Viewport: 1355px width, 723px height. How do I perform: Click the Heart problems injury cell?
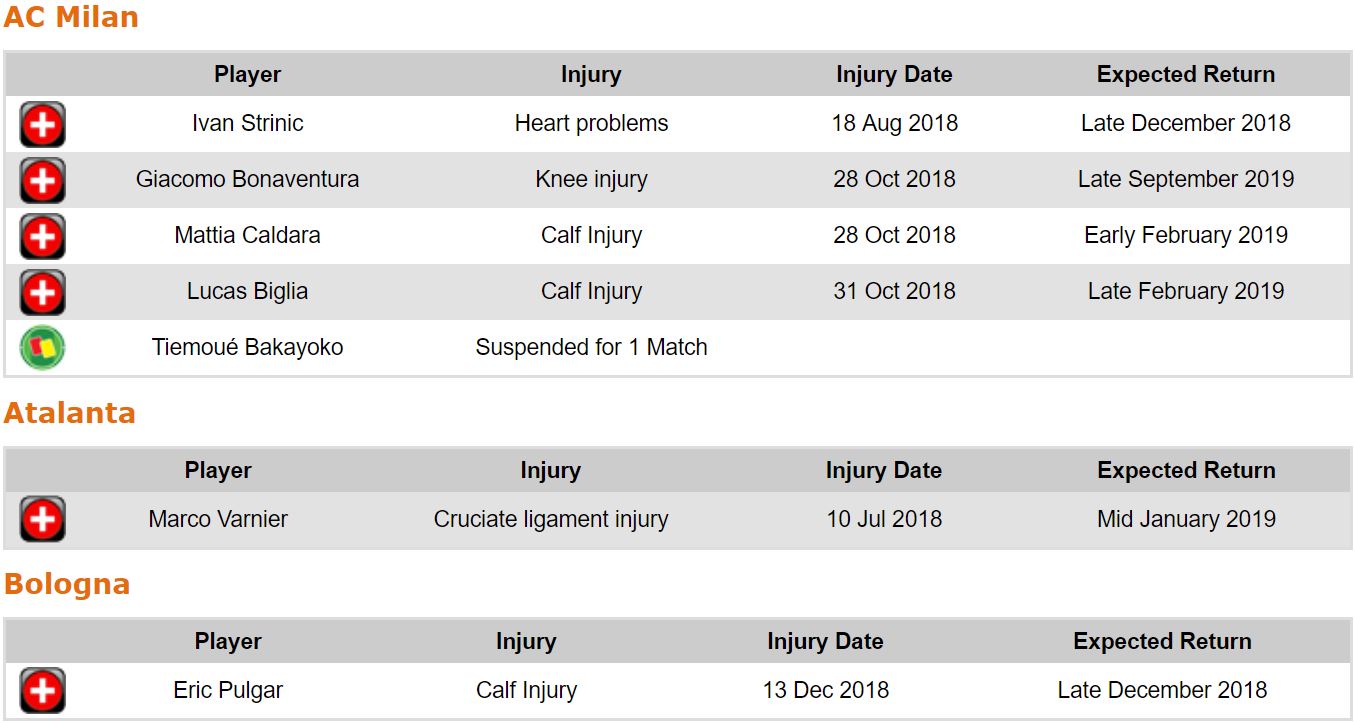[x=591, y=124]
